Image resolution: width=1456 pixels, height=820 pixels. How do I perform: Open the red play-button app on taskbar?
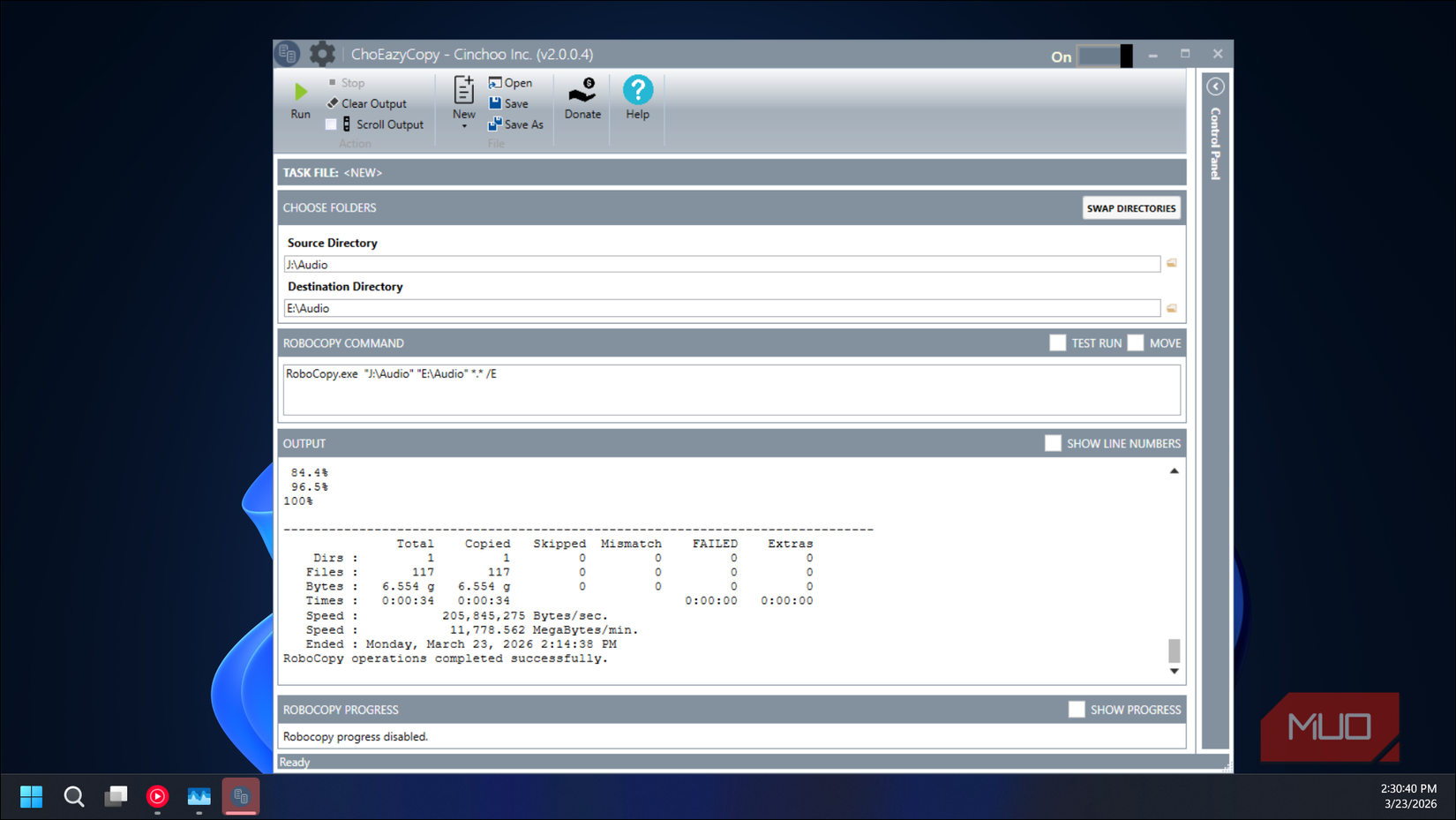(157, 797)
